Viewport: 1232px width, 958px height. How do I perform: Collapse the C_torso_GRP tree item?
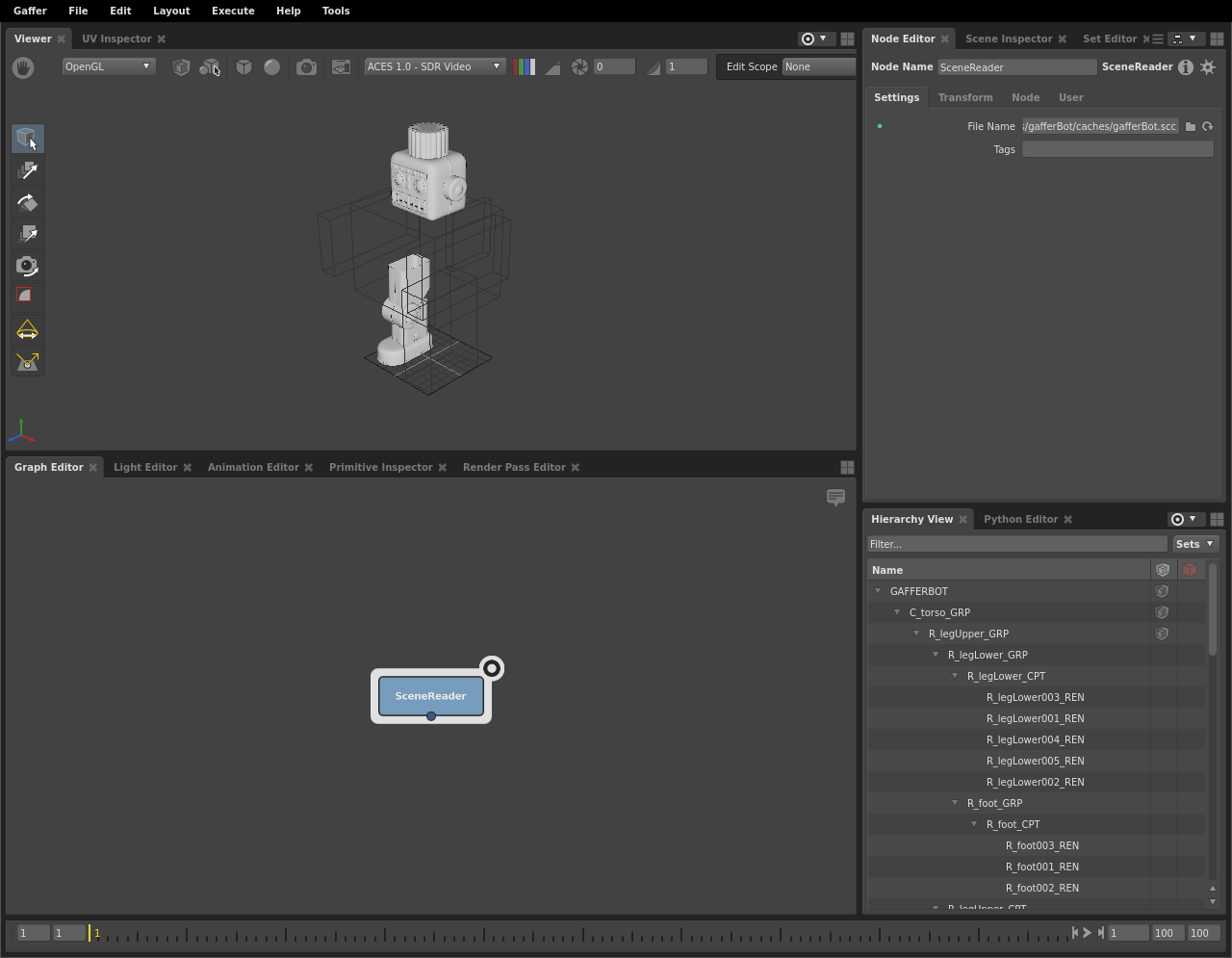[897, 612]
